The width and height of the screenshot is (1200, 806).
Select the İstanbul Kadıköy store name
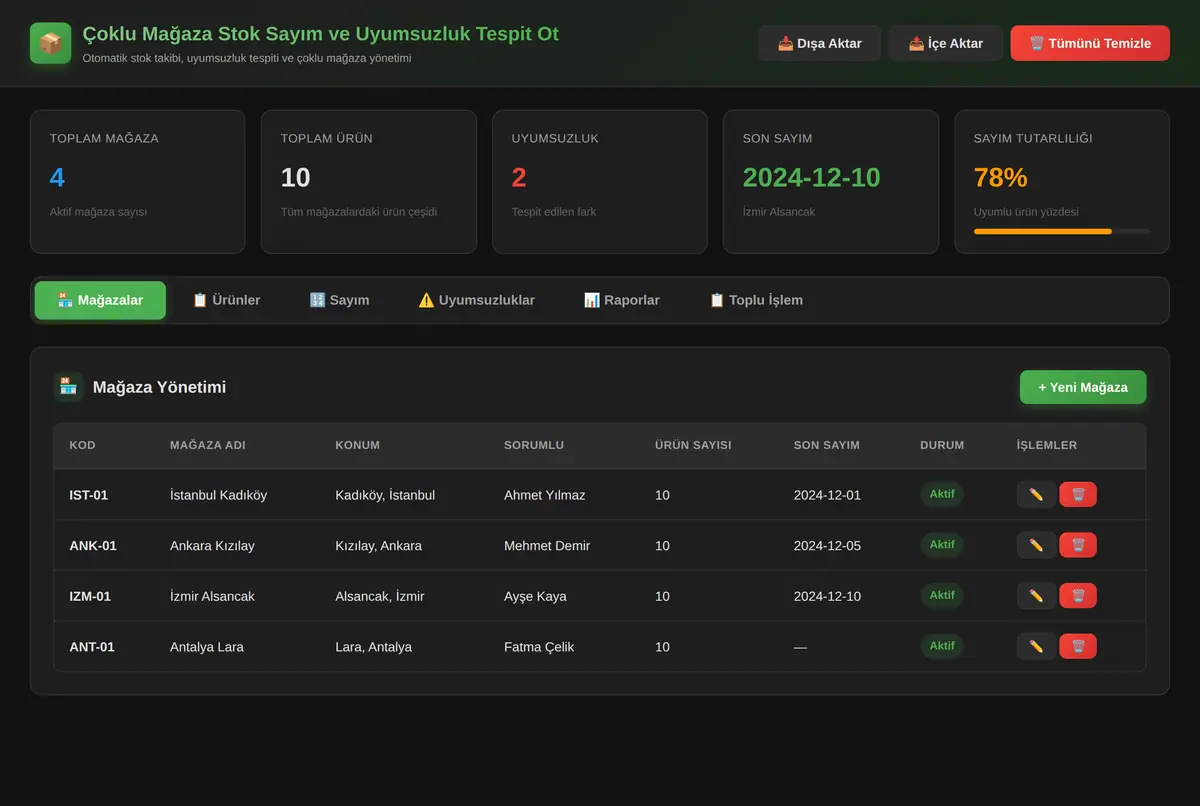point(219,495)
